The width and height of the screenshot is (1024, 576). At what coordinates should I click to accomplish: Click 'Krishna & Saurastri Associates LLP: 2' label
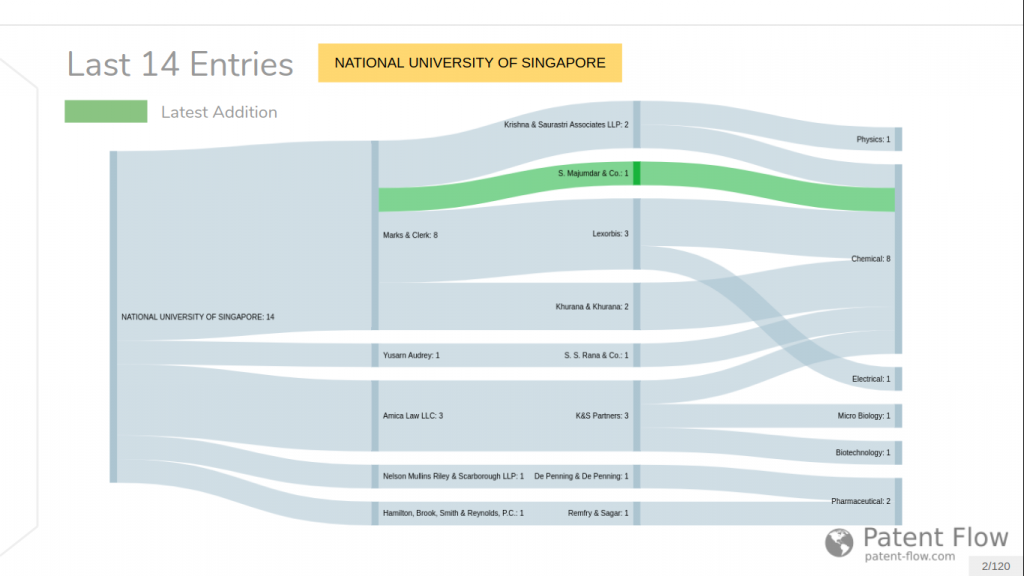click(566, 124)
